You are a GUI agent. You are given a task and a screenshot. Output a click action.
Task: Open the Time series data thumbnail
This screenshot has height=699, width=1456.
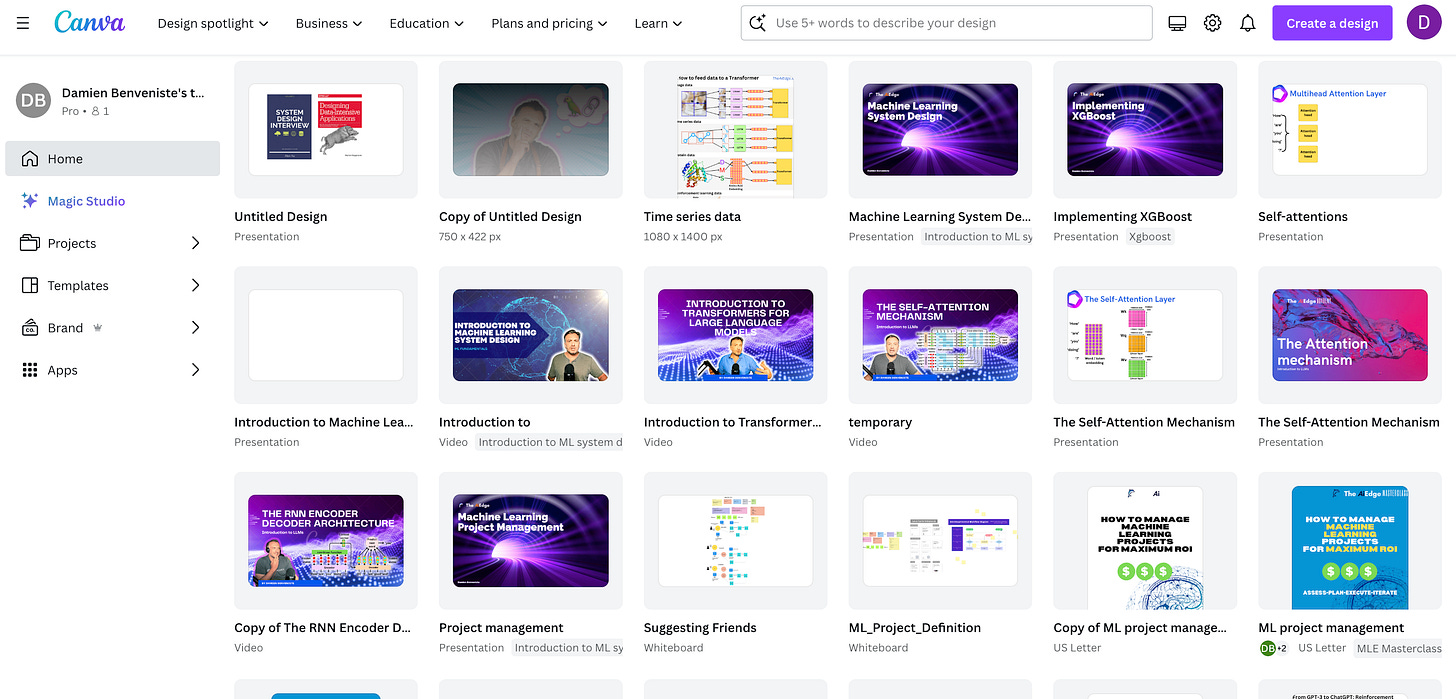pos(735,130)
